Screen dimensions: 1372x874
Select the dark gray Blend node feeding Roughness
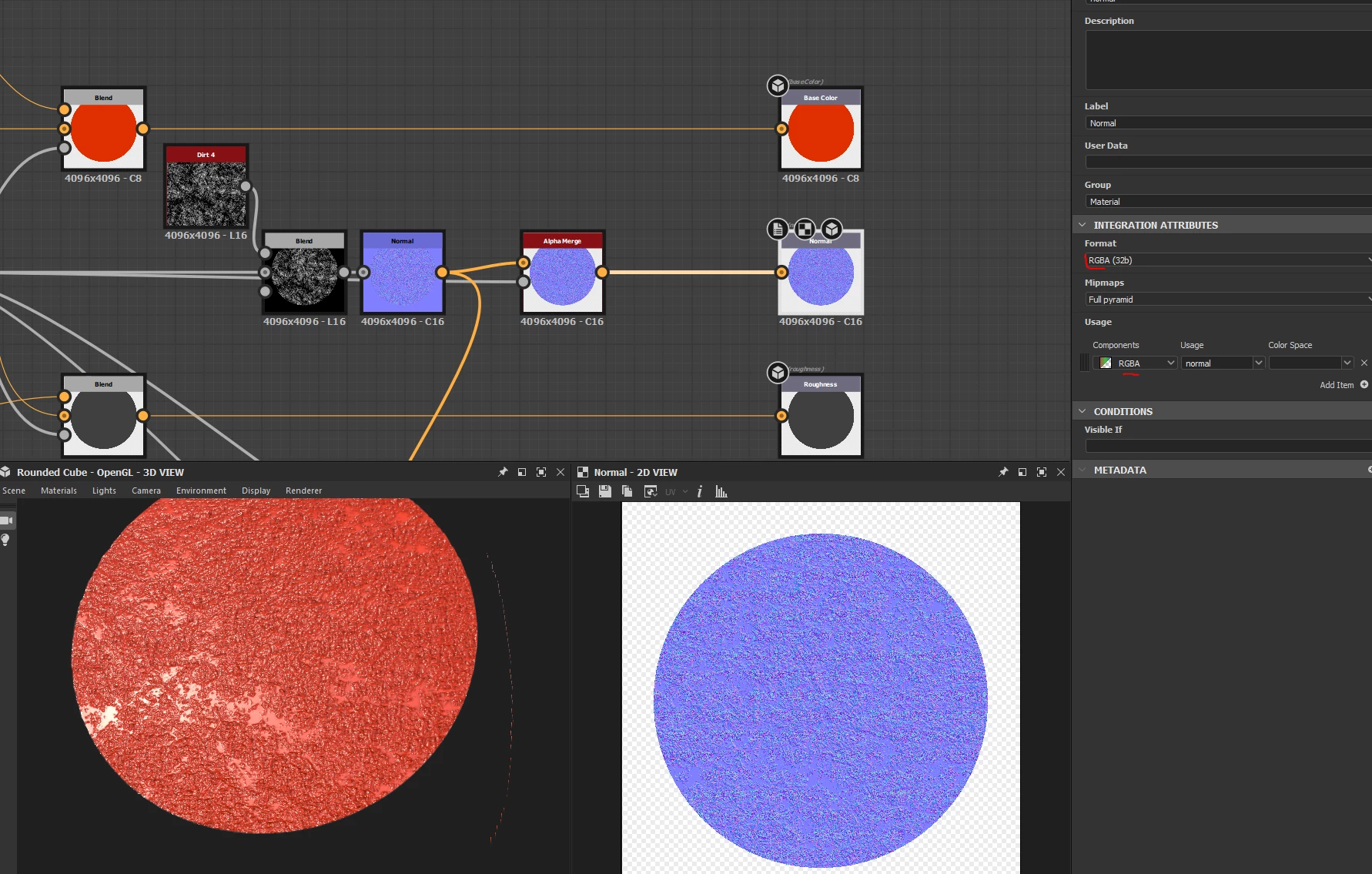point(103,416)
